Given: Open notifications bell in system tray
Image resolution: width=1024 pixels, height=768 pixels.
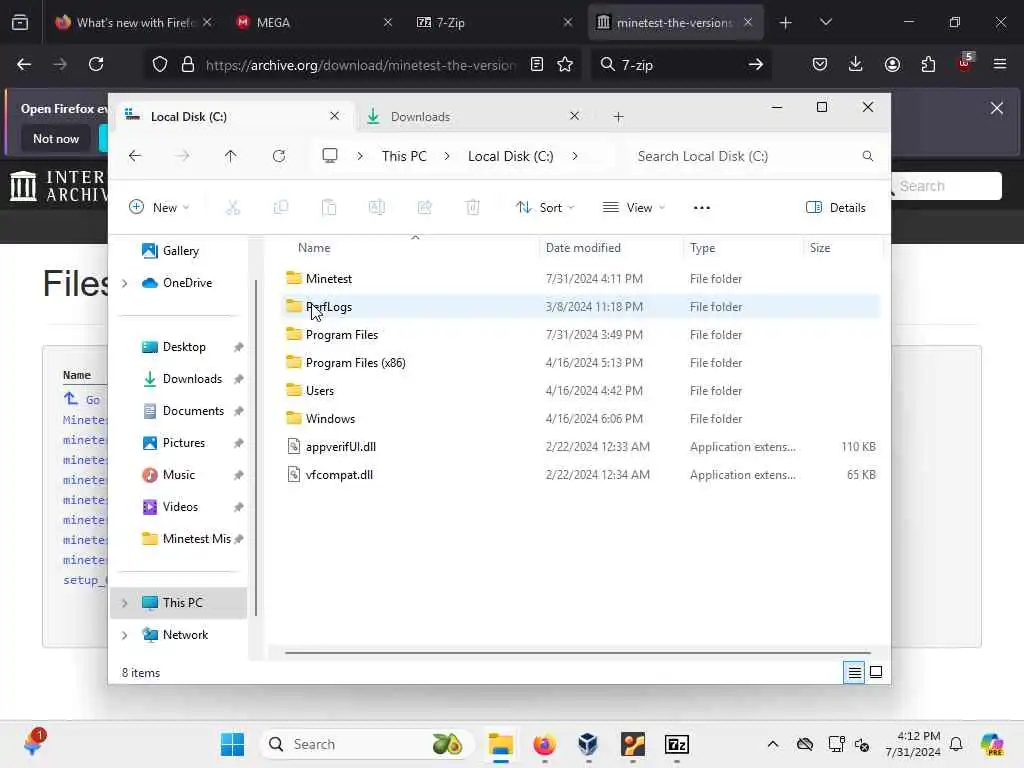Looking at the screenshot, I should (x=956, y=744).
